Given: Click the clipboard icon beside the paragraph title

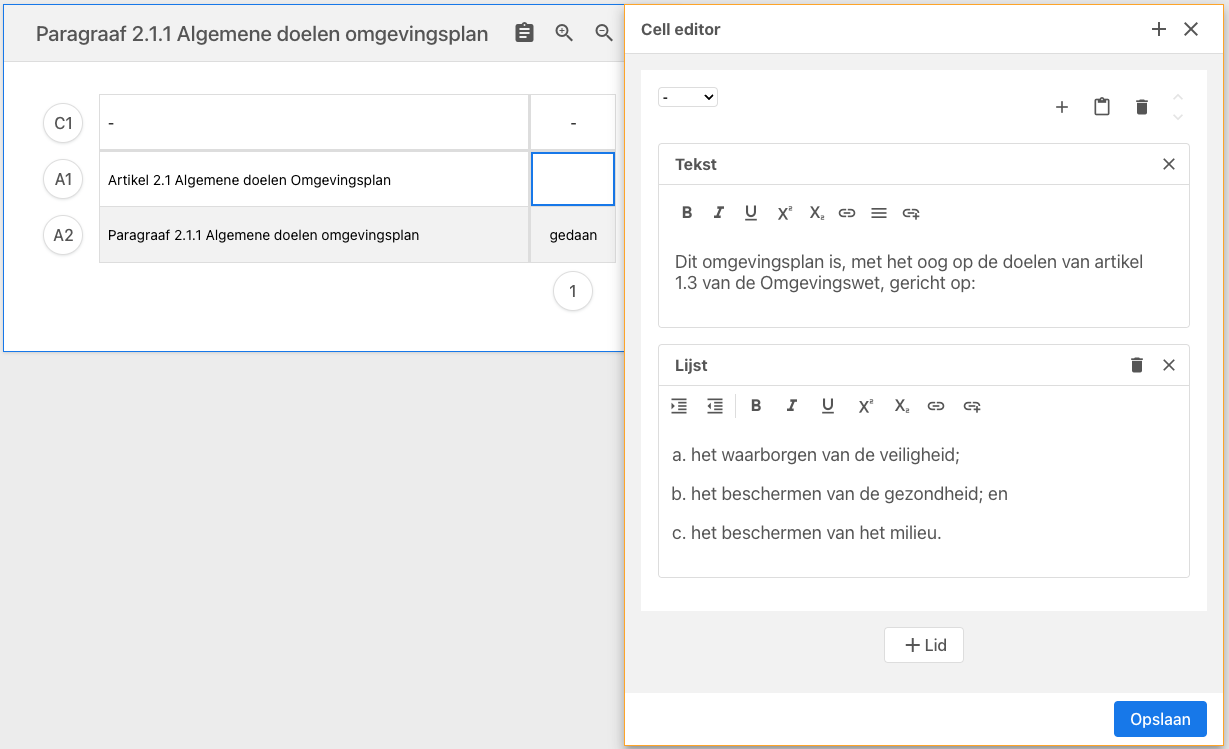Looking at the screenshot, I should click(524, 33).
